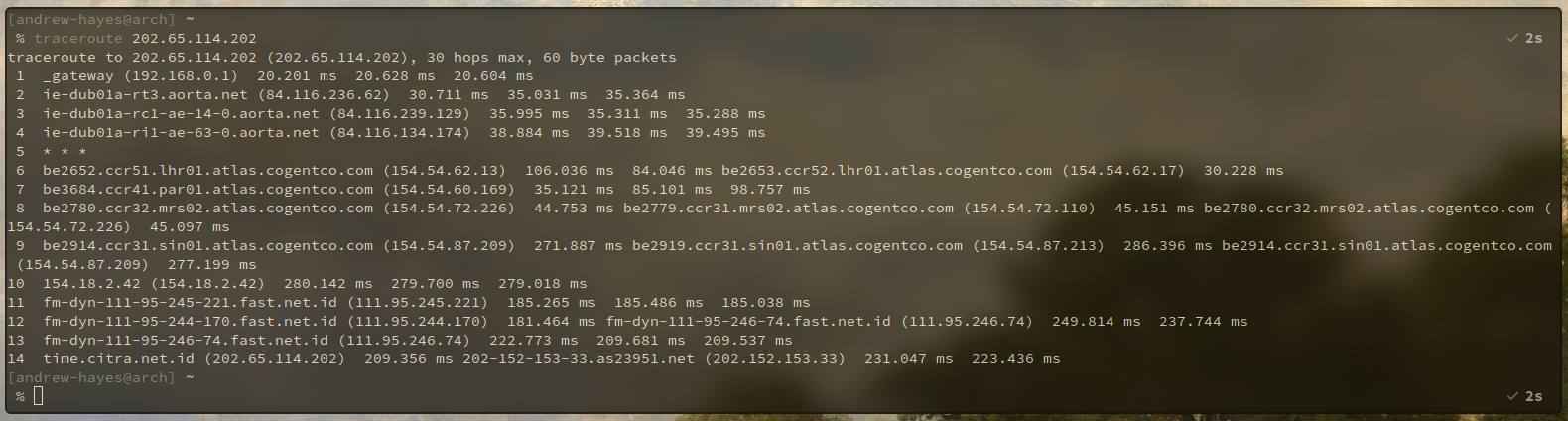Click 222.773 ms latency on hop 13
This screenshot has width=1568, height=421.
(x=534, y=340)
